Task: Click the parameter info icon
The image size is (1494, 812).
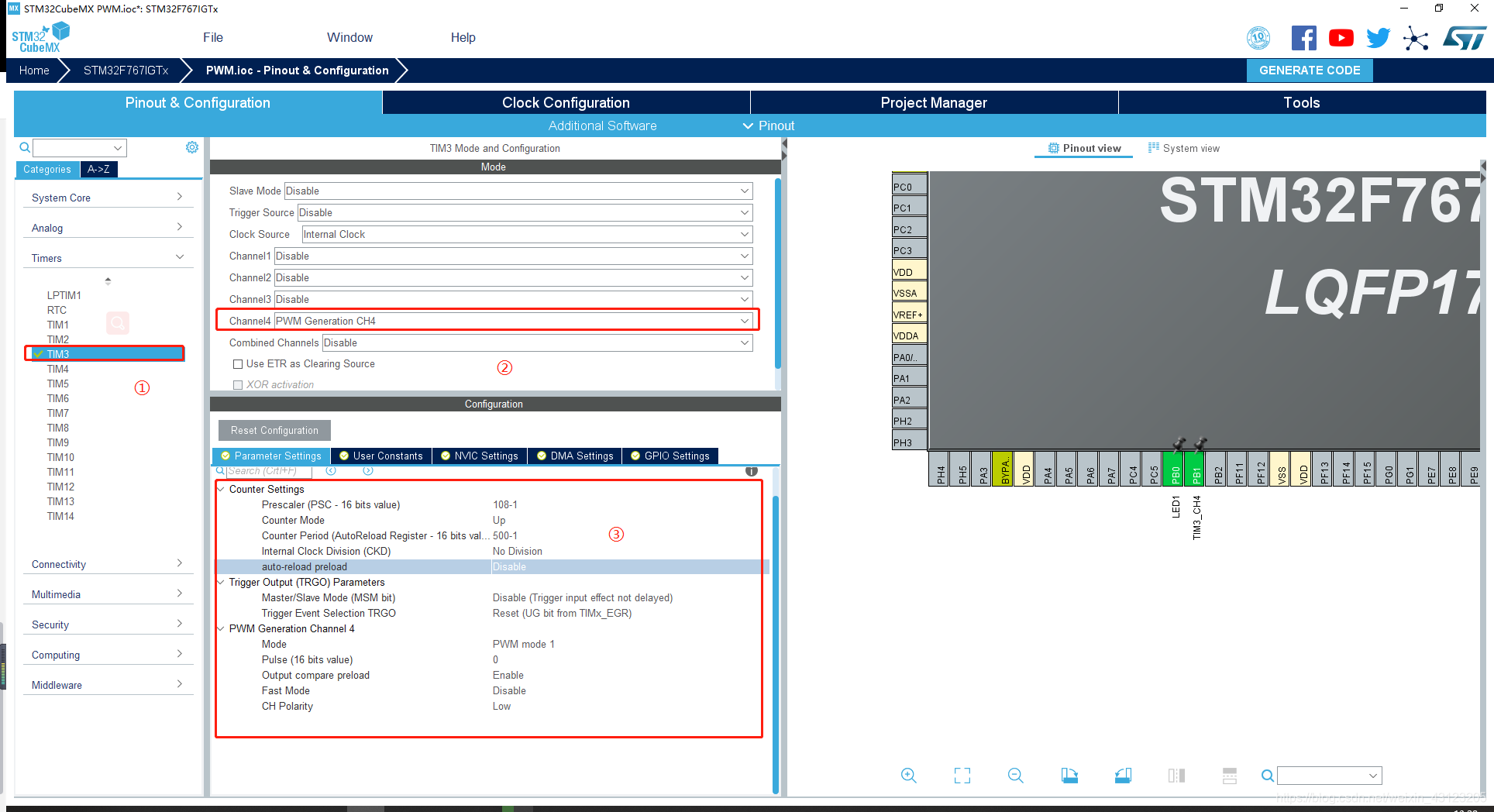Action: (x=751, y=471)
